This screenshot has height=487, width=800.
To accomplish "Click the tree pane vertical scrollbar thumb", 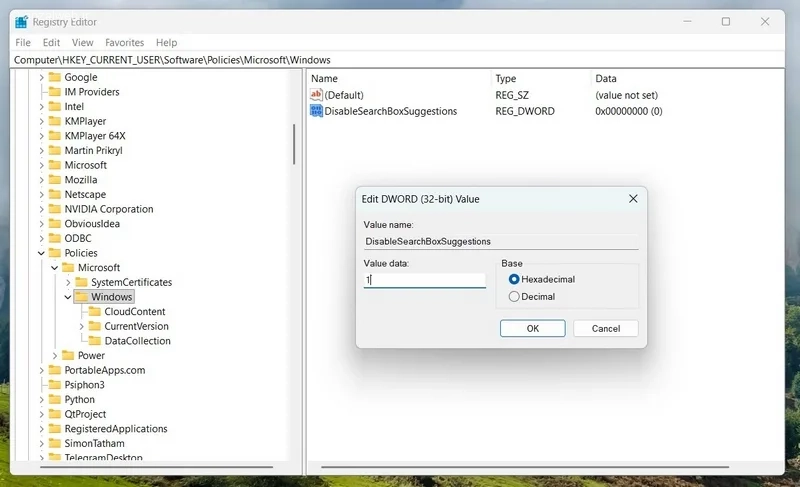I will (294, 144).
